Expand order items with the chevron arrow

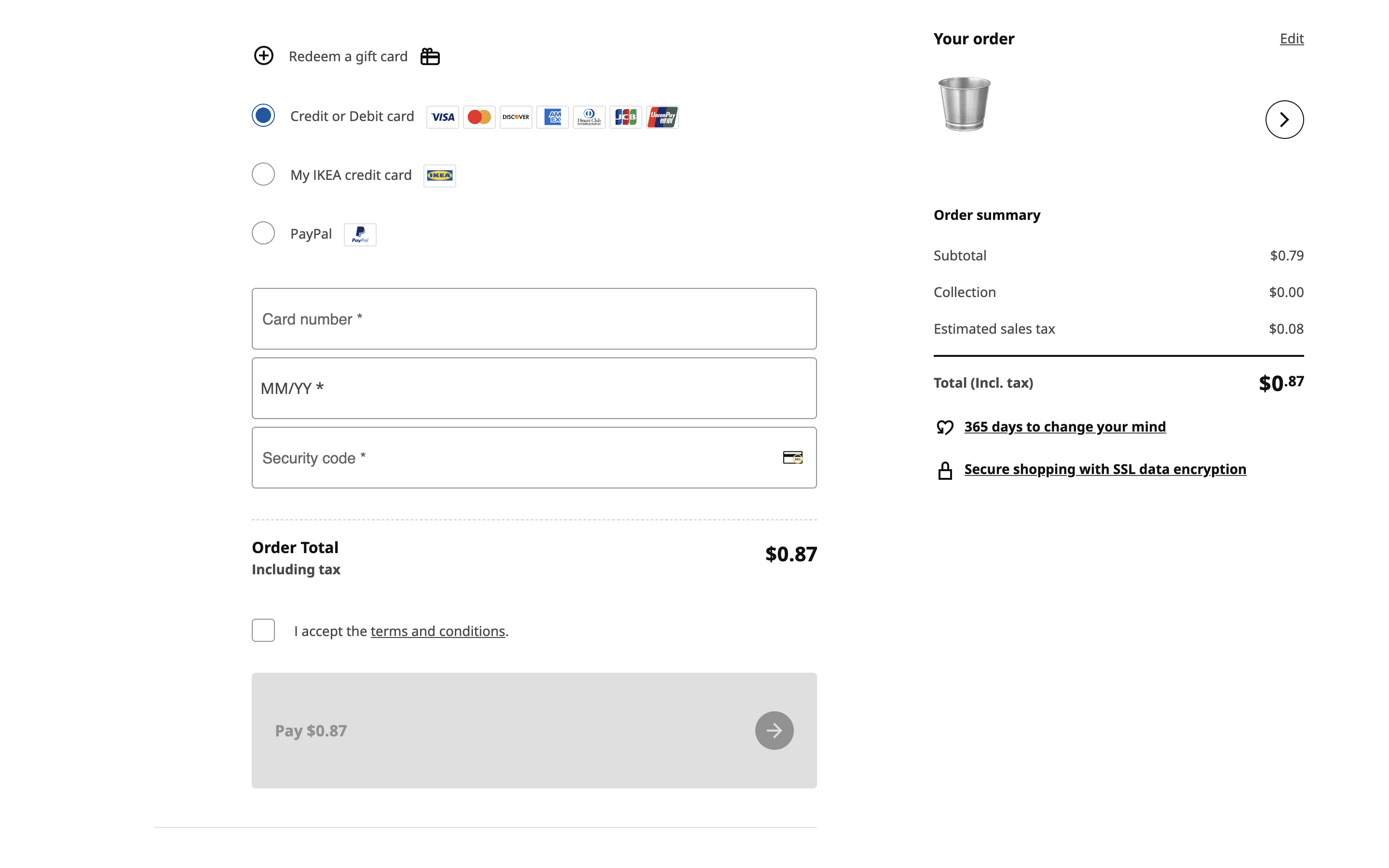(x=1284, y=120)
